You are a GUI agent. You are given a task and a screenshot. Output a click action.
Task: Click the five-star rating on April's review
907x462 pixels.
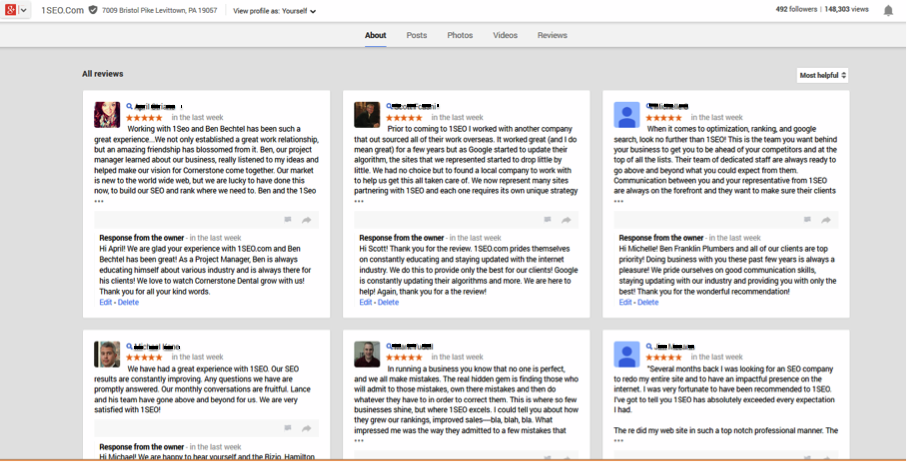coord(144,117)
